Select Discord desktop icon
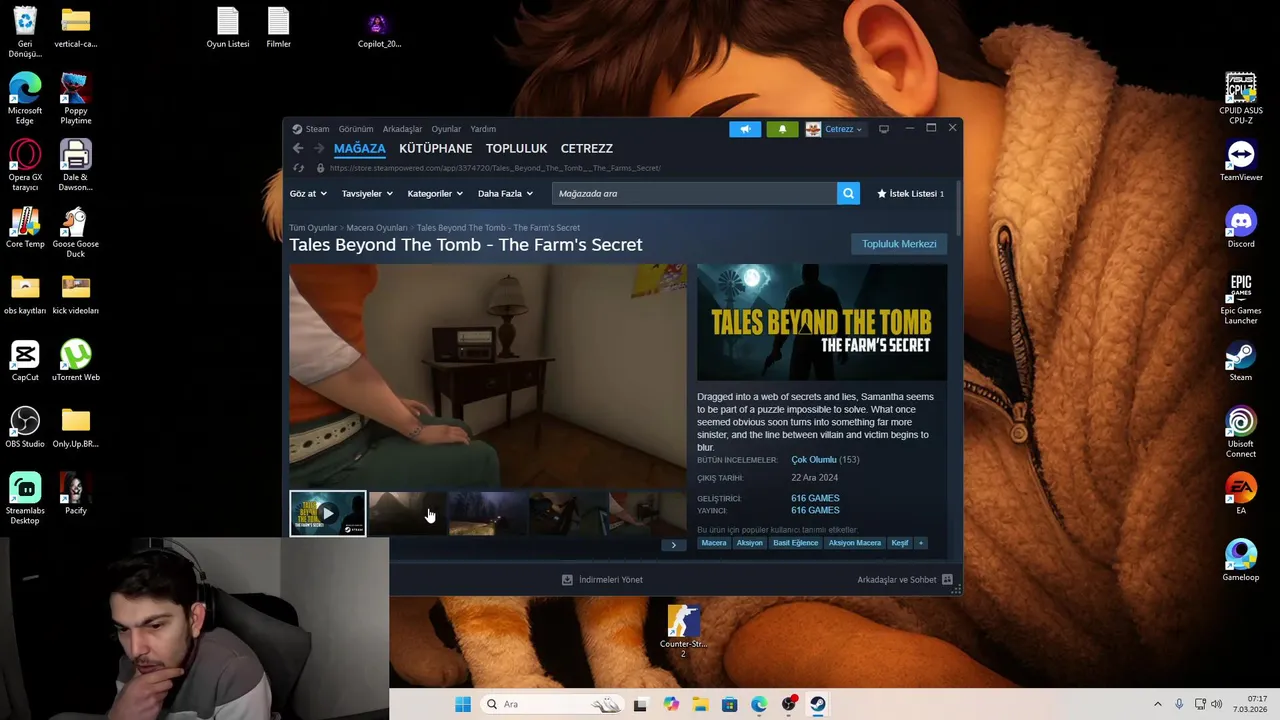The width and height of the screenshot is (1280, 720). 1241,228
